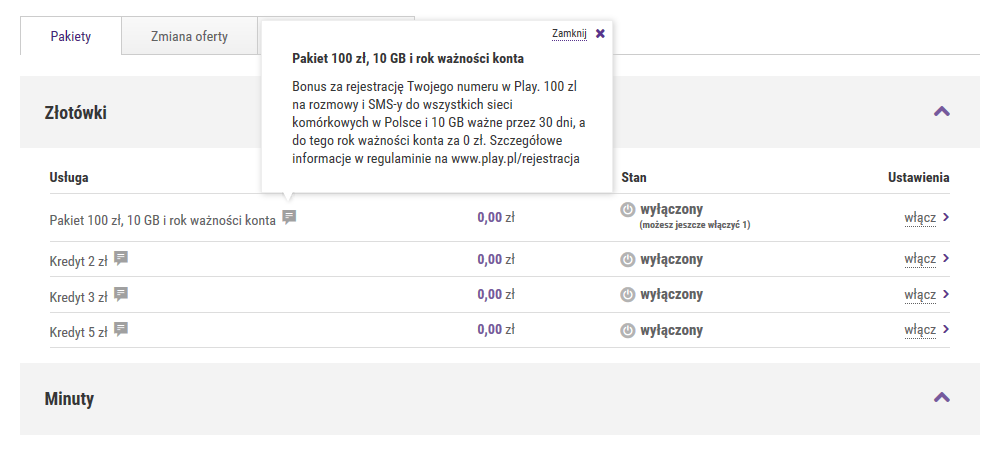The image size is (1000, 451).
Task: Switch on Kredyt 5 zł with włącz
Action: point(920,329)
